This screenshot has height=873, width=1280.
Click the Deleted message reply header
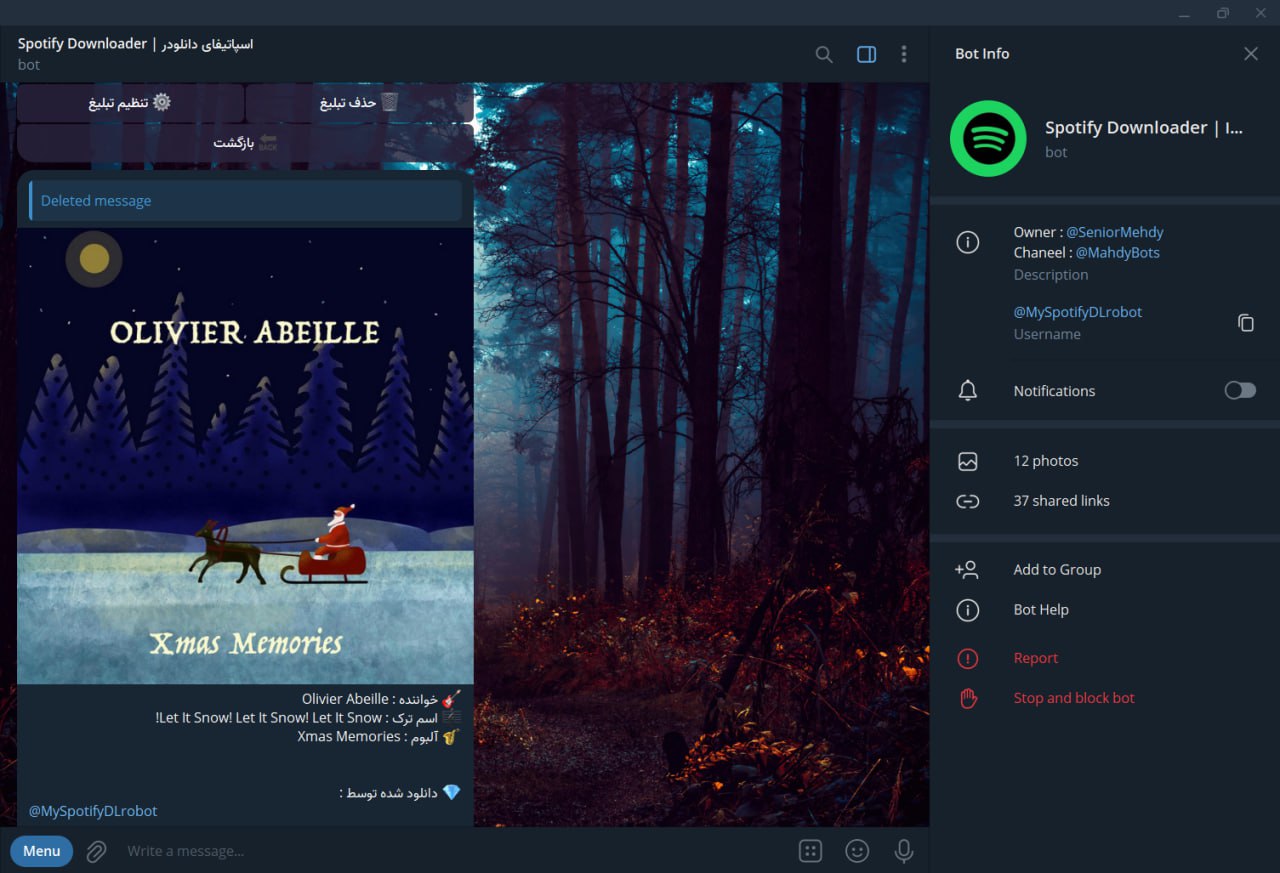click(x=246, y=200)
